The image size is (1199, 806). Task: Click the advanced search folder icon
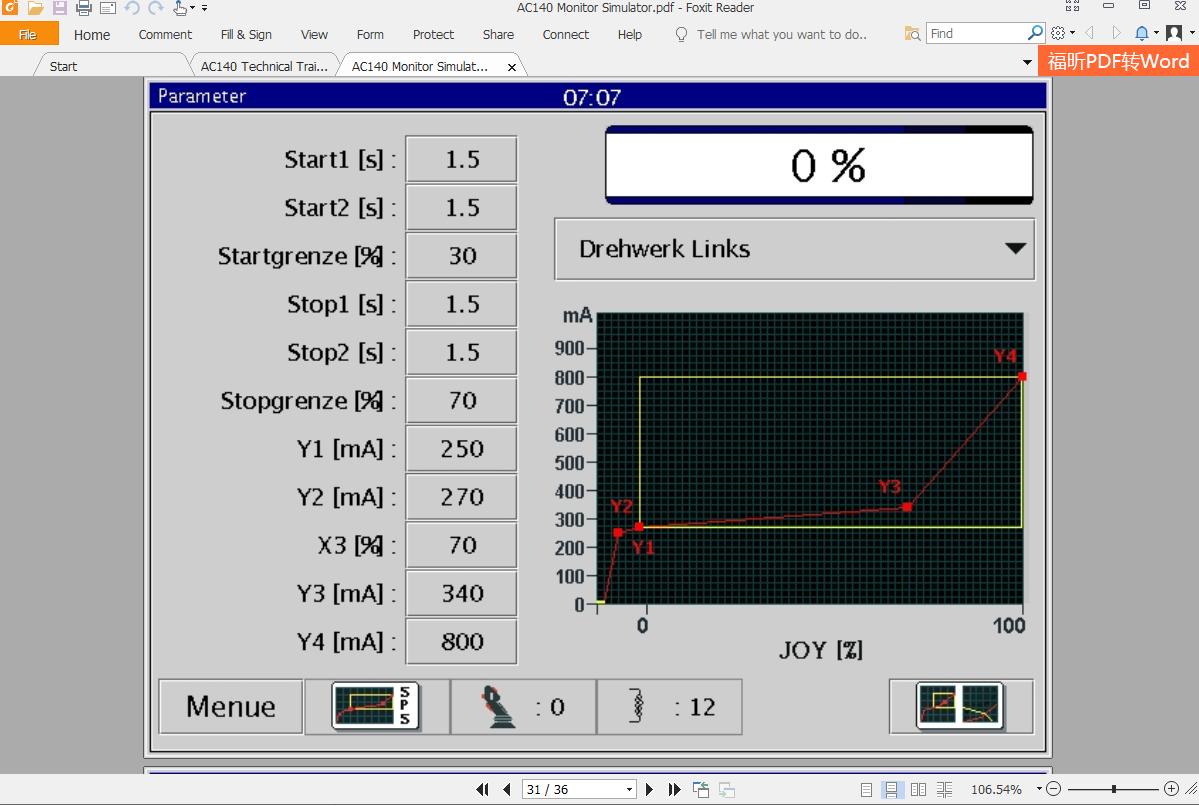click(x=912, y=33)
